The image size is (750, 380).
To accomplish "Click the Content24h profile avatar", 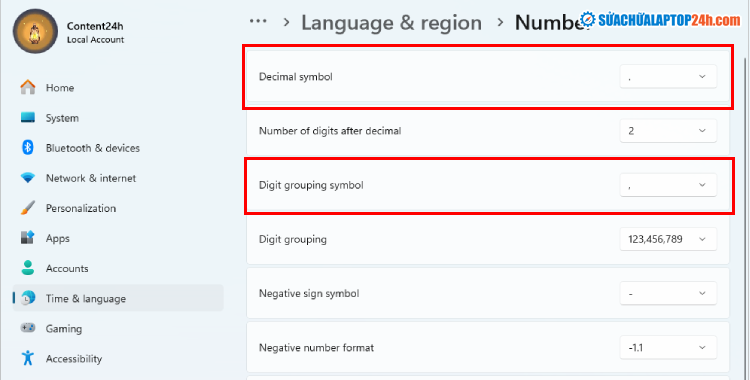I will 35,31.
